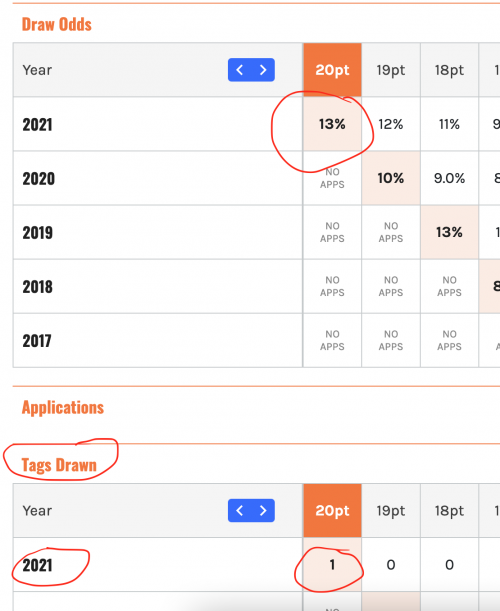Select 18pt column header in Tags Drawn
500x611 pixels.
[x=449, y=510]
